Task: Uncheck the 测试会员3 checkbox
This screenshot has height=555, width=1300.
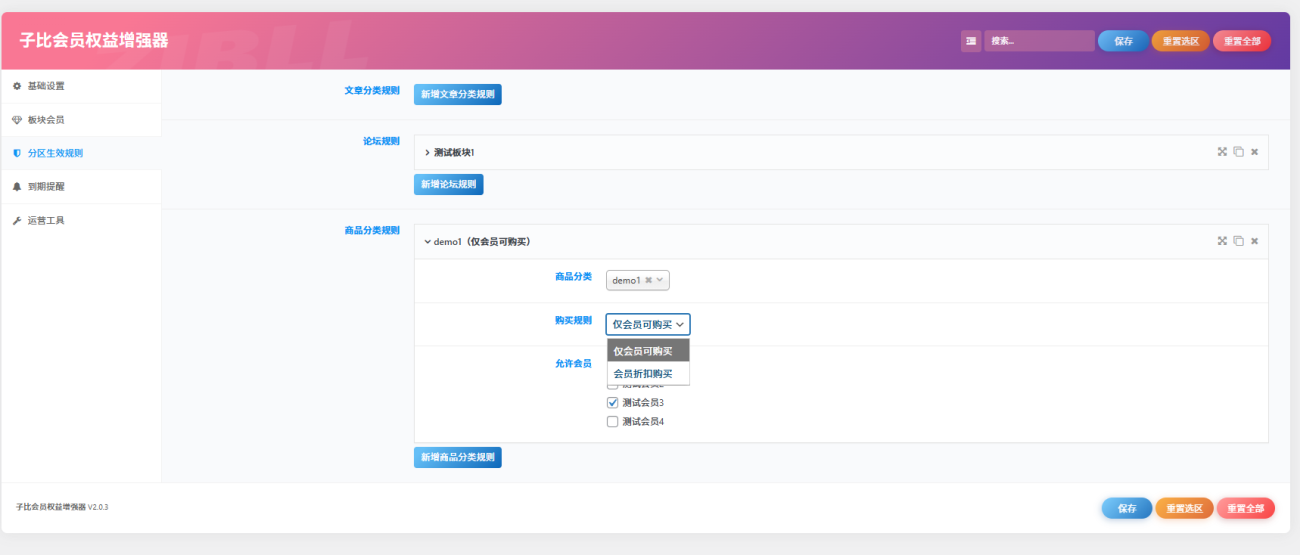Action: 613,402
